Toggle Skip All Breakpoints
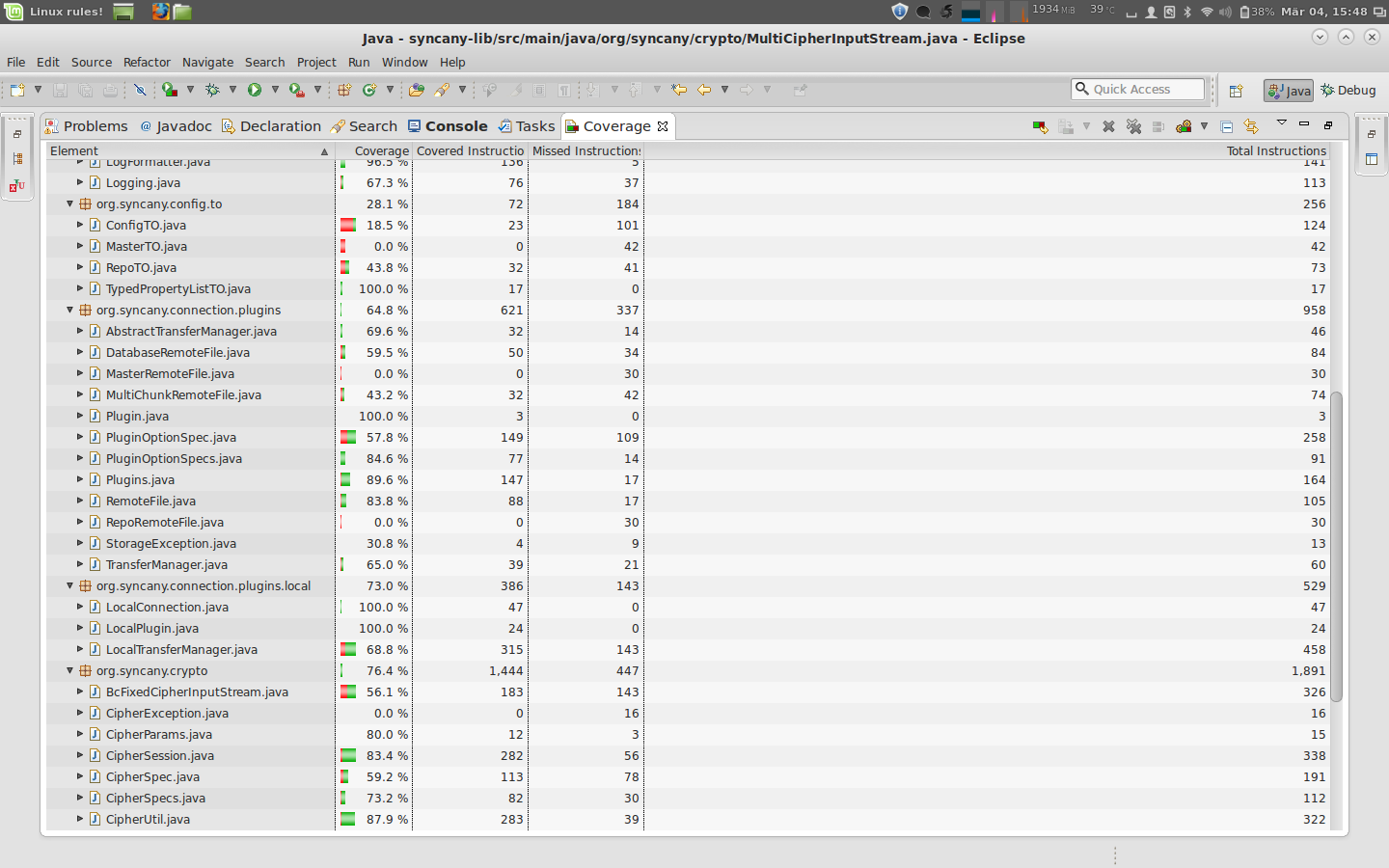 coord(140,90)
